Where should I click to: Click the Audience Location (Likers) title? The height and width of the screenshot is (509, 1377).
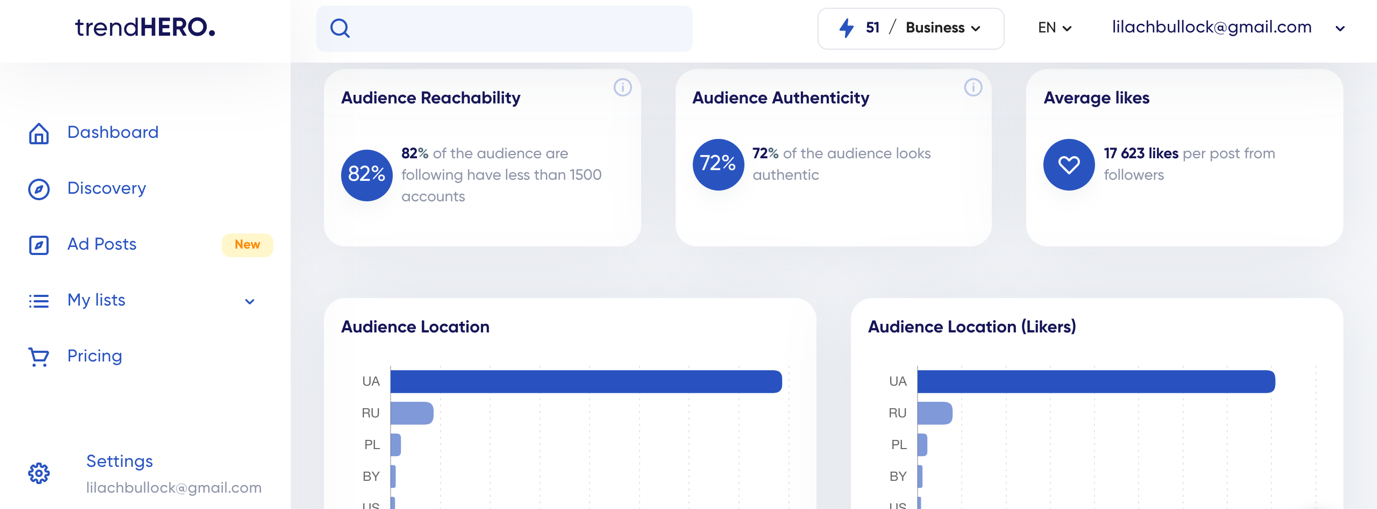click(972, 327)
